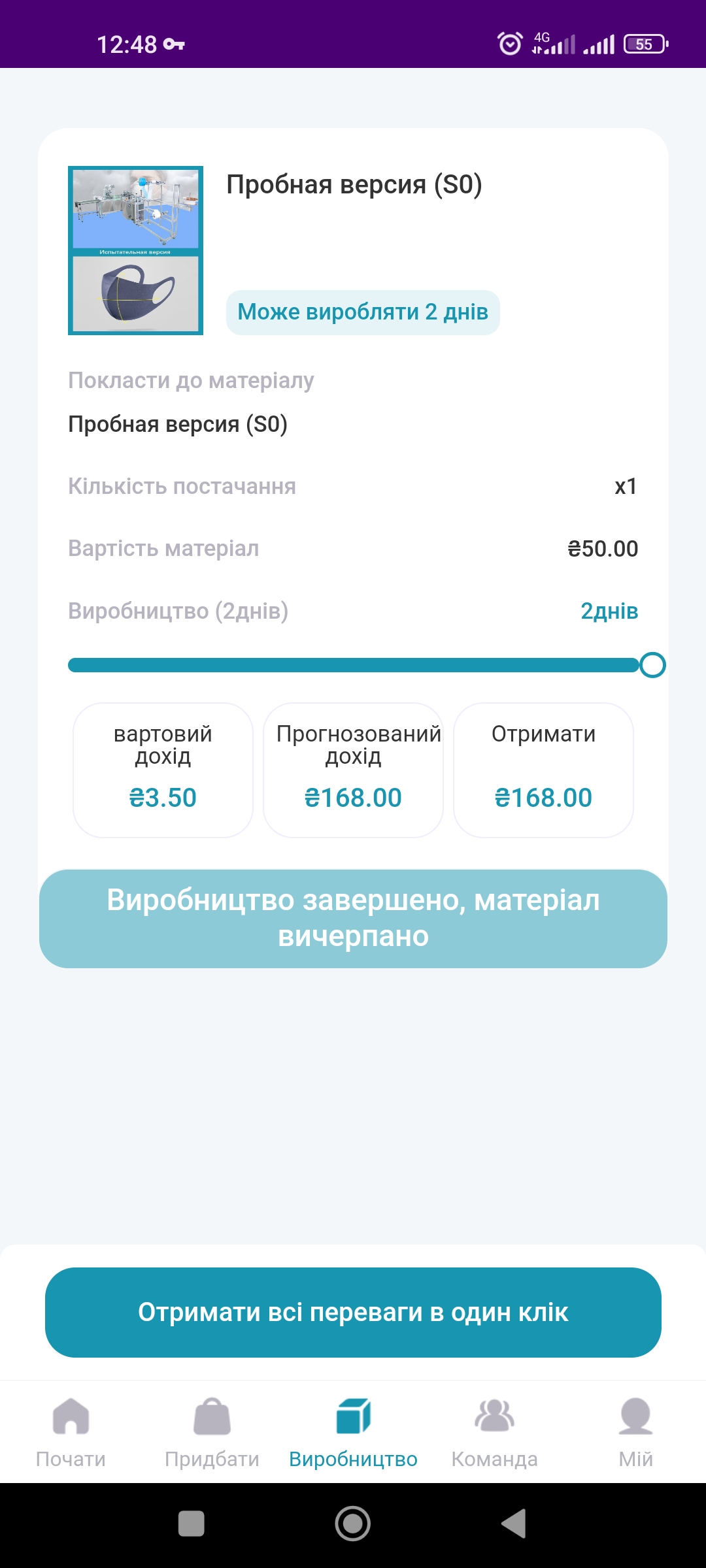Tap the Отримати ₴168.00 card
706x1568 pixels.
pos(543,770)
